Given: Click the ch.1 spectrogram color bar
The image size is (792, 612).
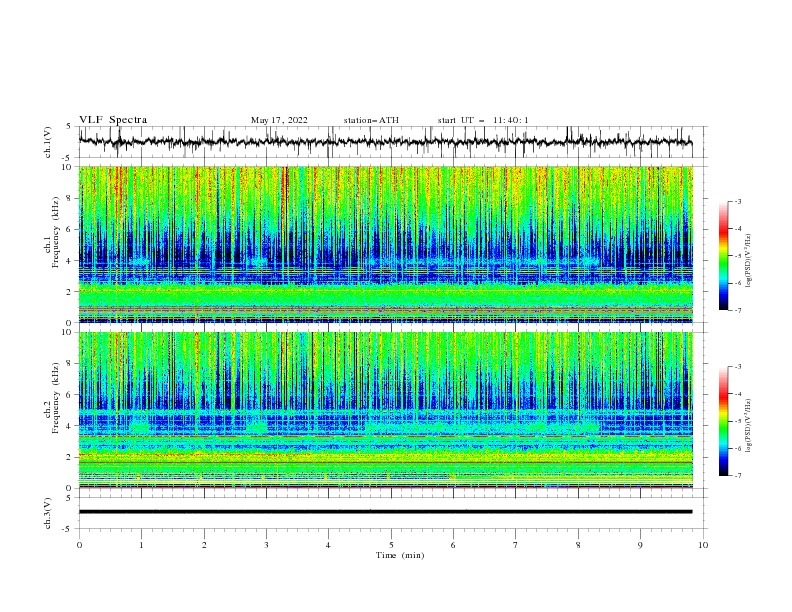Looking at the screenshot, I should coord(723,256).
